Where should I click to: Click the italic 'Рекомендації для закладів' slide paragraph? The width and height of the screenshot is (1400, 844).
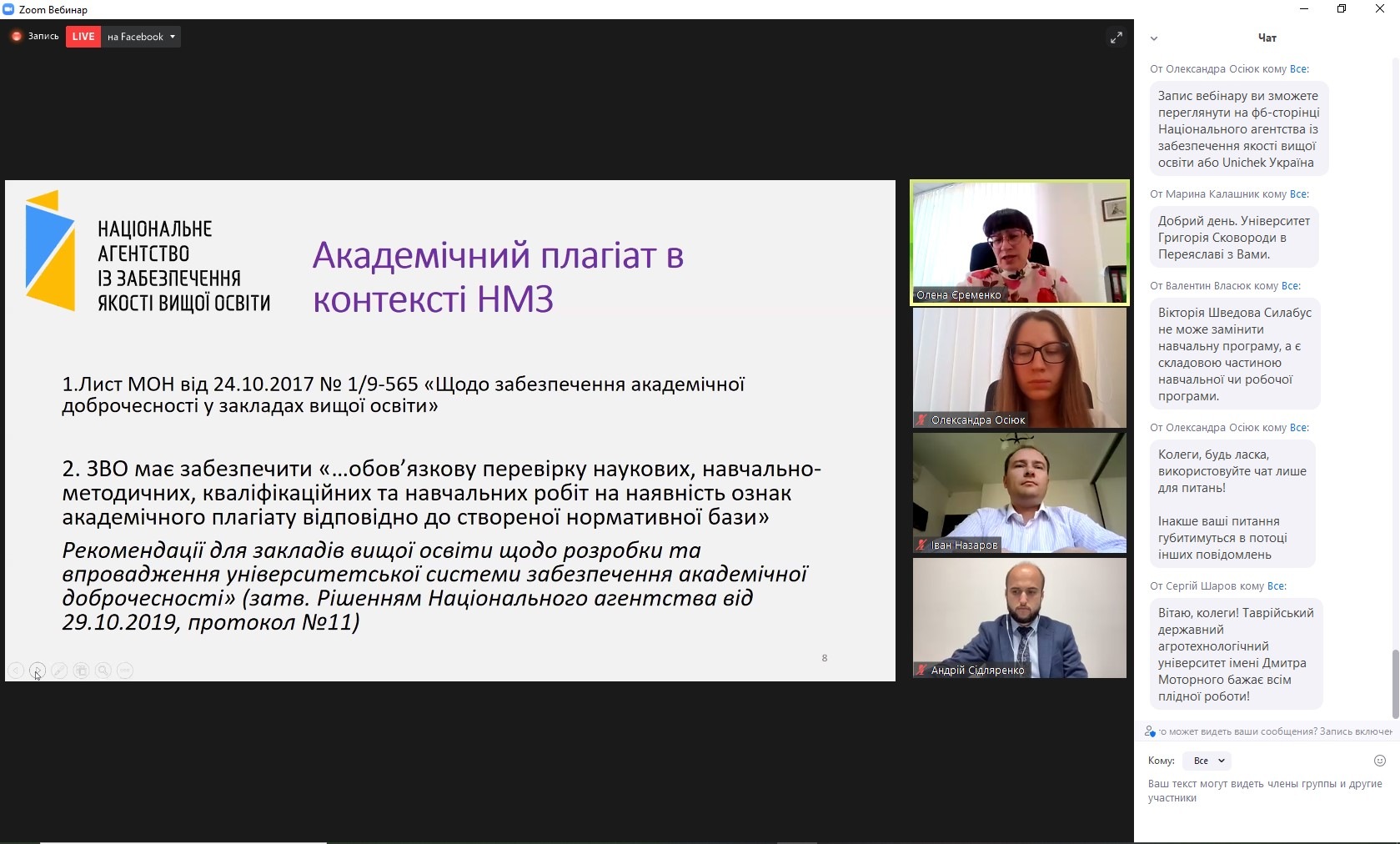[434, 586]
